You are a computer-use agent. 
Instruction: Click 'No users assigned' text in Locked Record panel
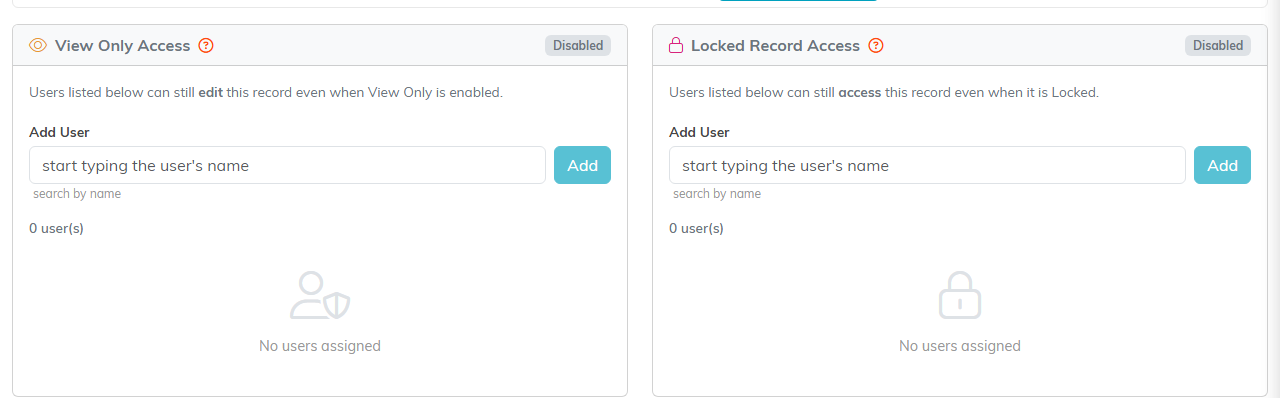[960, 346]
